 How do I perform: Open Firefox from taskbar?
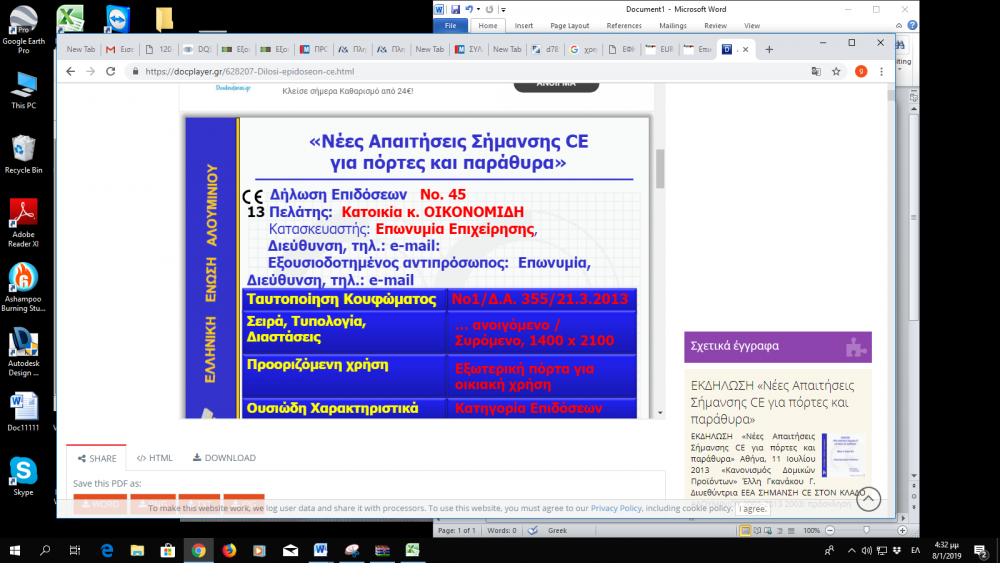pyautogui.click(x=229, y=550)
